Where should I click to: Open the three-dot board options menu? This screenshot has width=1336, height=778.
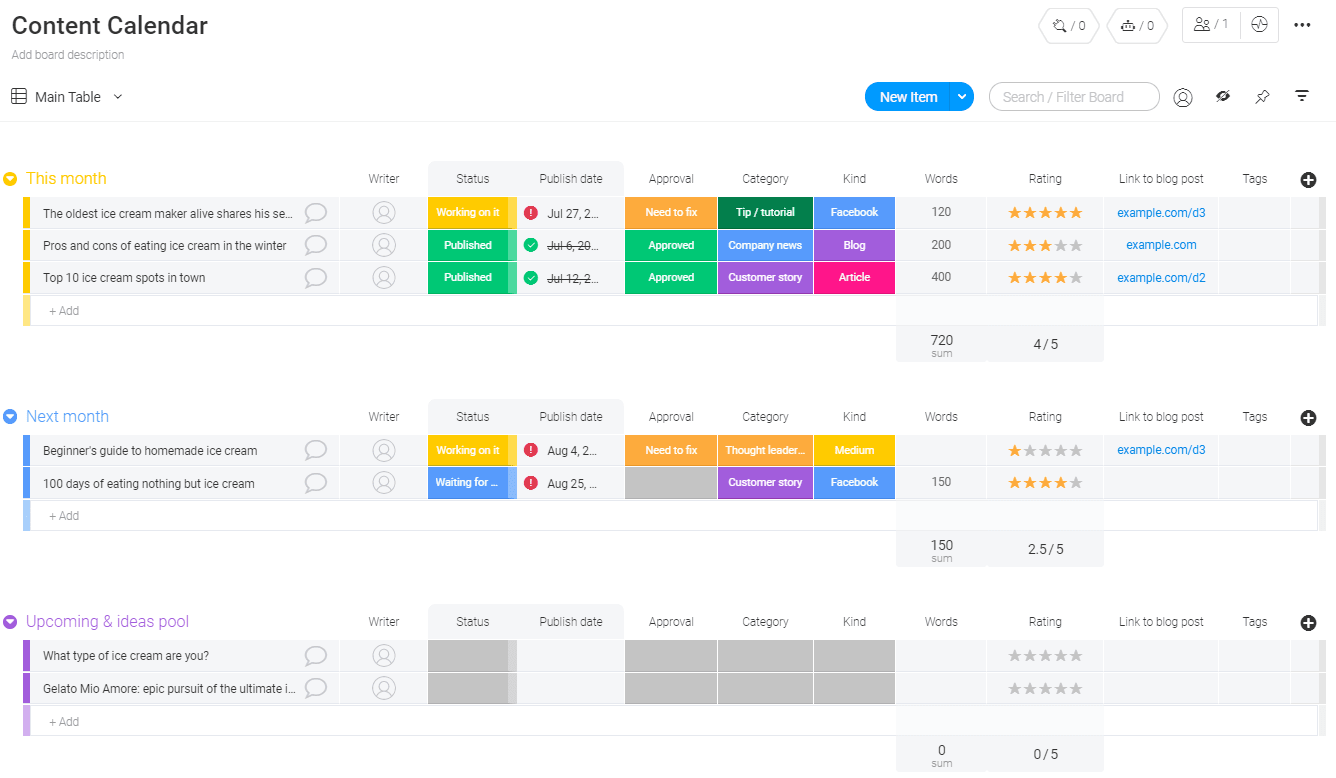(x=1302, y=25)
